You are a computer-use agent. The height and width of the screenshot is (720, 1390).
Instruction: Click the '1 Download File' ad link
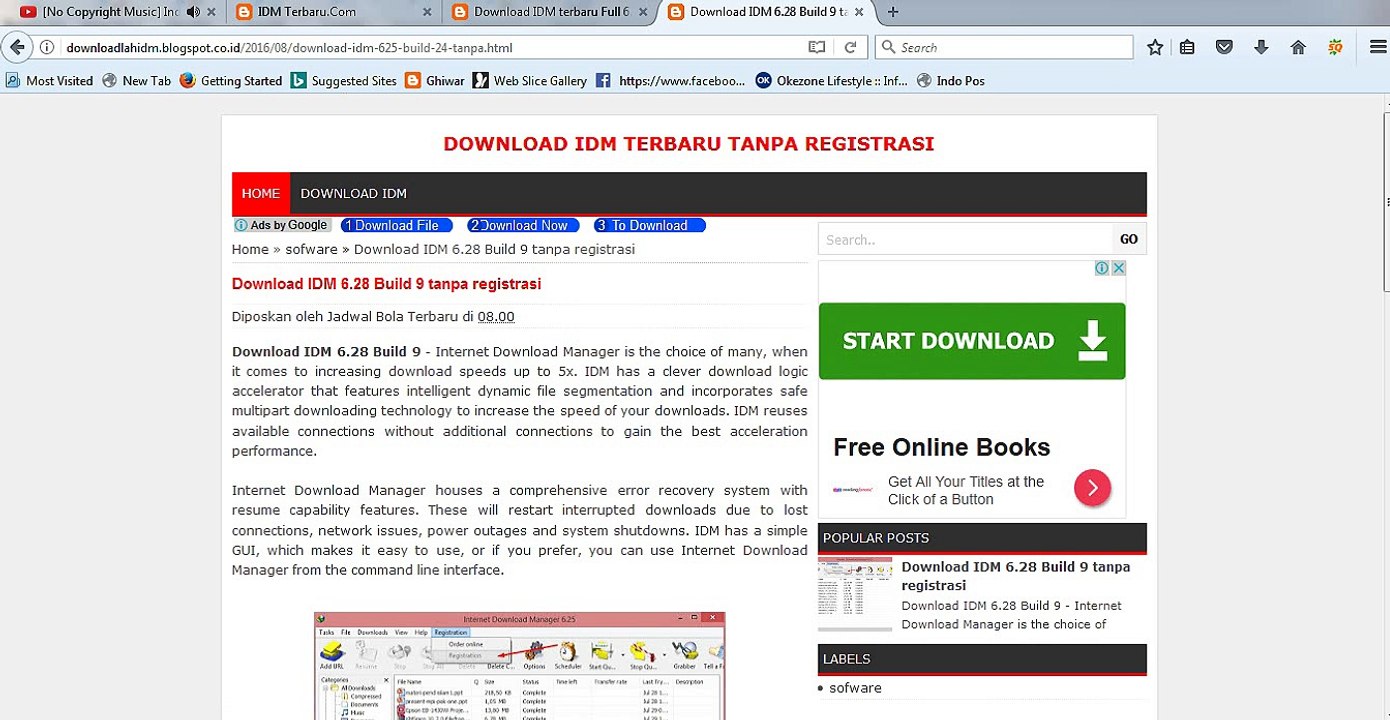point(397,226)
